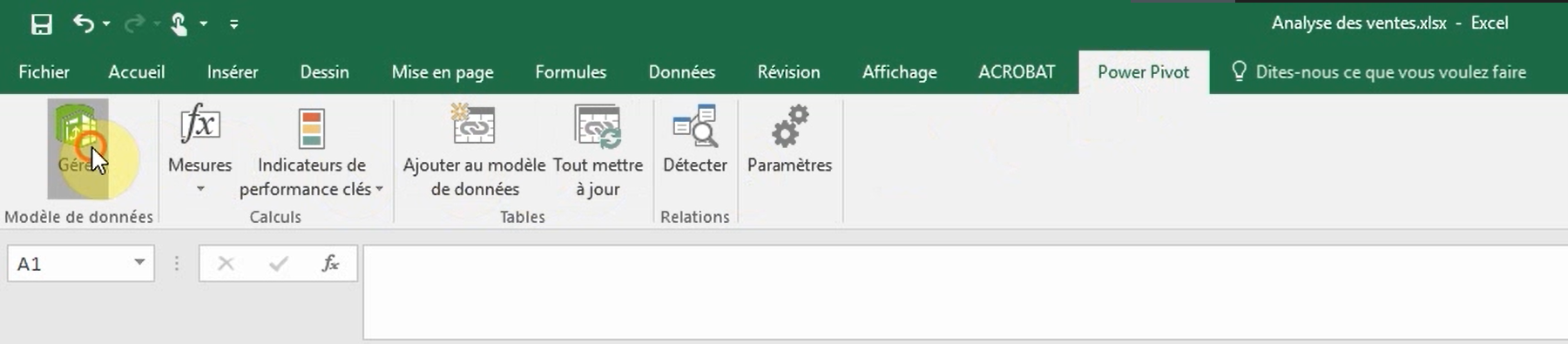Image resolution: width=1568 pixels, height=344 pixels.
Task: Click Tout mettre à jour icon
Action: point(598,126)
